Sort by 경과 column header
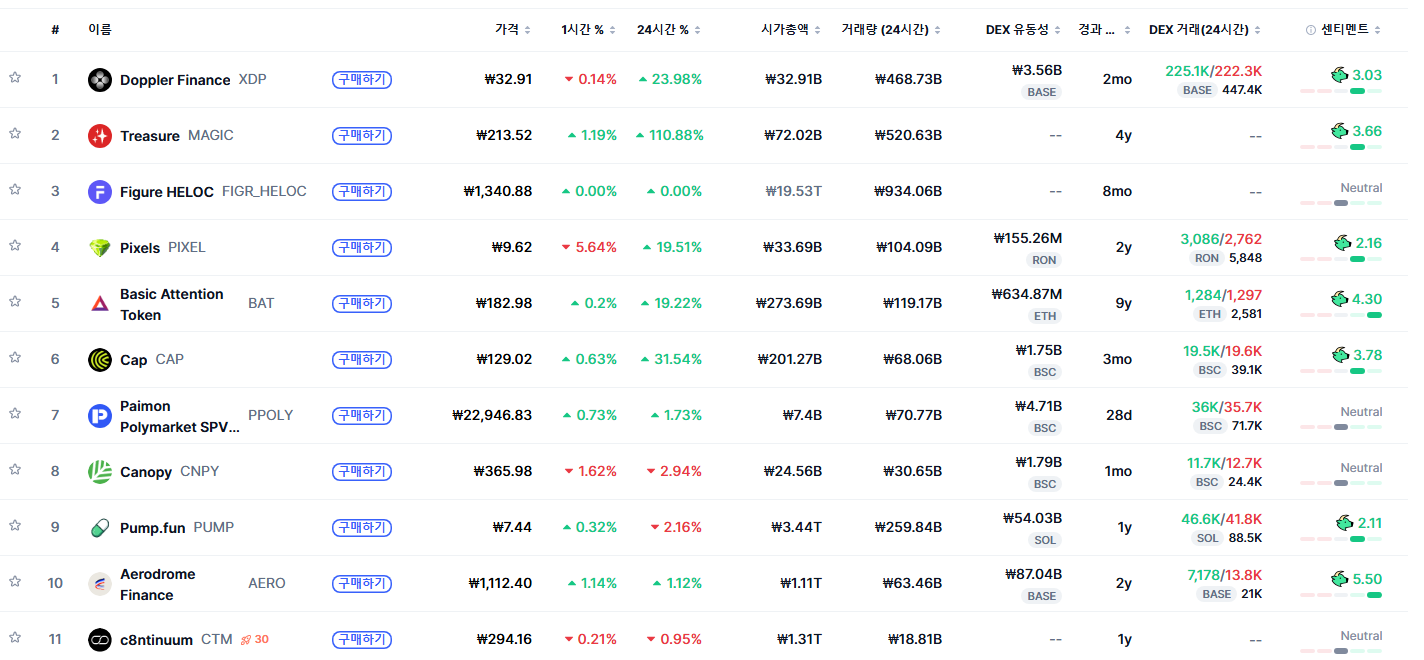 pyautogui.click(x=1105, y=30)
